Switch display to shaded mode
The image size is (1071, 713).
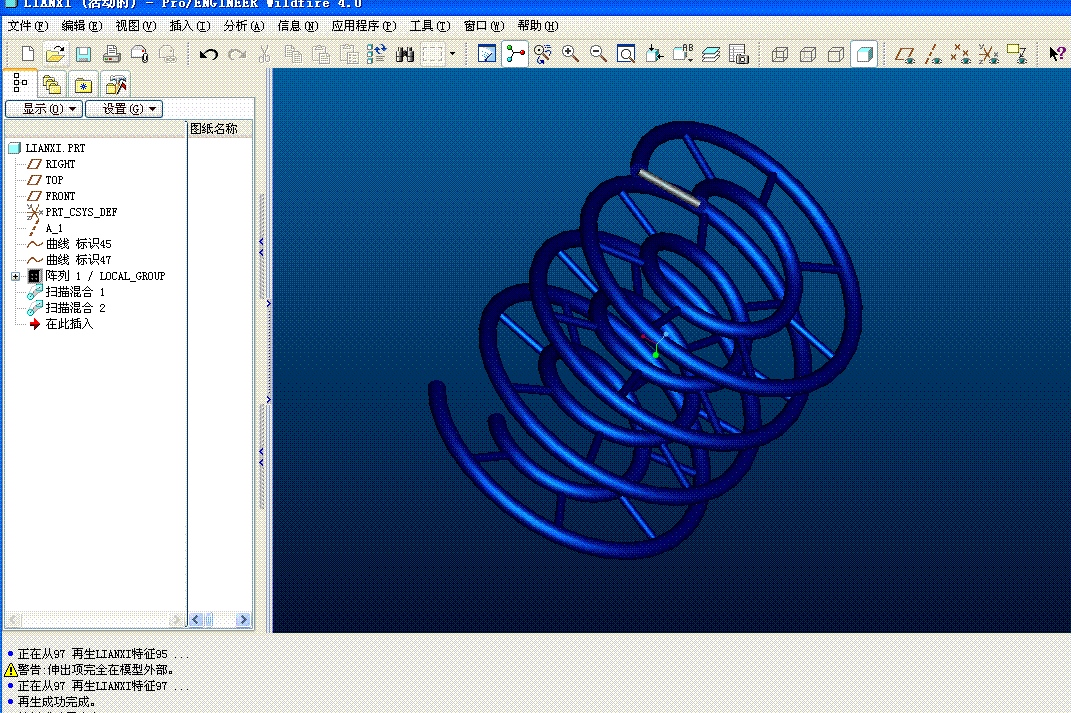[x=864, y=54]
